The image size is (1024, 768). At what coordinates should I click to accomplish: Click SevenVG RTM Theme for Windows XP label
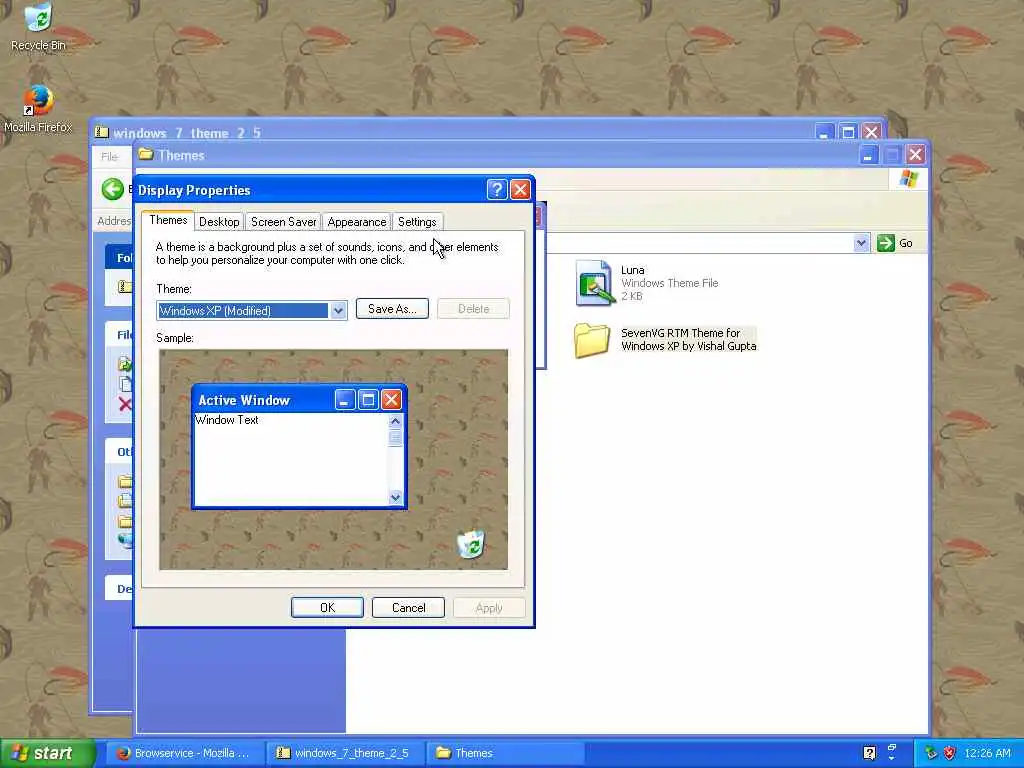(x=688, y=340)
